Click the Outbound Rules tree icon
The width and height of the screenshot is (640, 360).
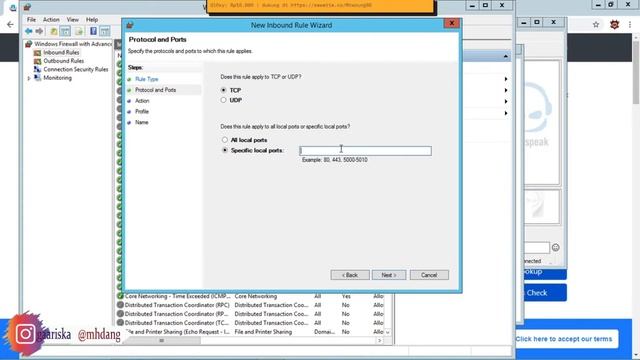coord(38,61)
